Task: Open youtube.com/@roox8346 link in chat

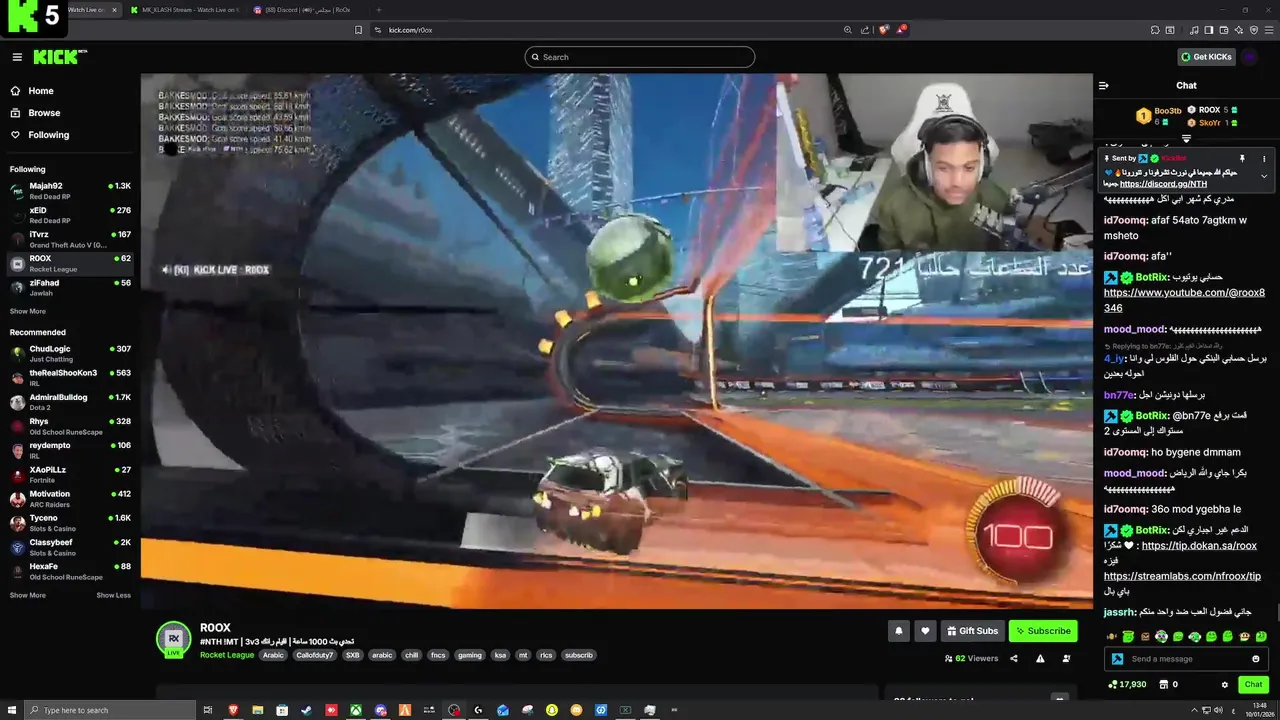Action: [1184, 300]
